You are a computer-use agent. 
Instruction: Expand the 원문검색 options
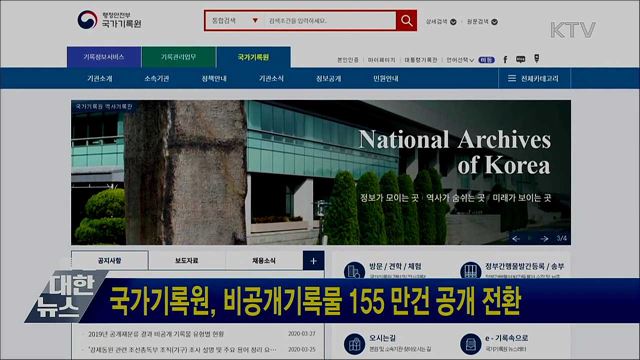click(482, 22)
